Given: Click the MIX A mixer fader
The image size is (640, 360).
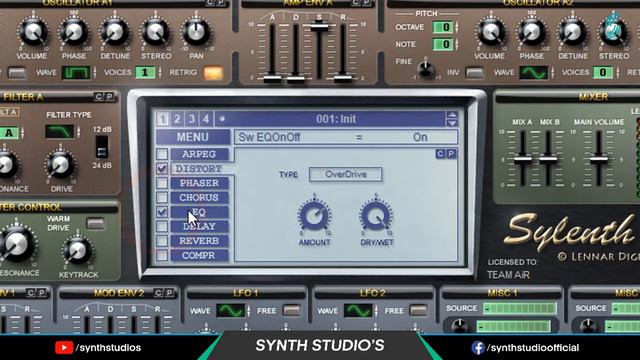Looking at the screenshot, I should click(522, 160).
